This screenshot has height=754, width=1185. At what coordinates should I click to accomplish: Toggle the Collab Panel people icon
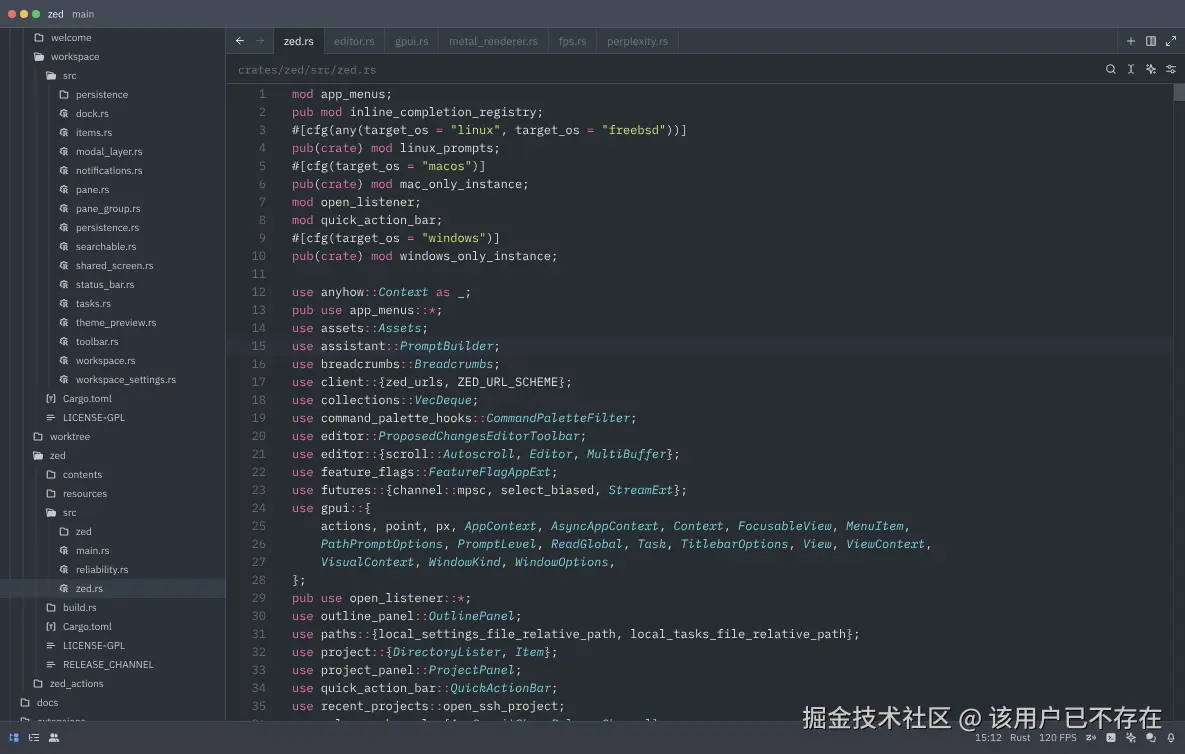point(54,737)
